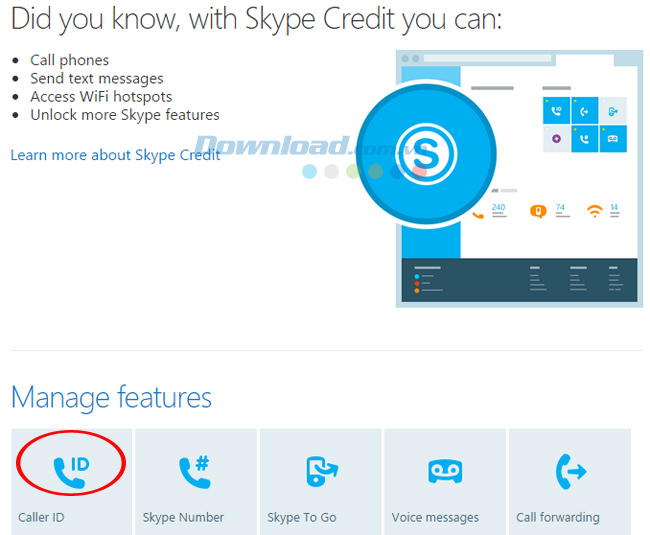650x535 pixels.
Task: Click the Skype Number label
Action: pyautogui.click(x=183, y=518)
